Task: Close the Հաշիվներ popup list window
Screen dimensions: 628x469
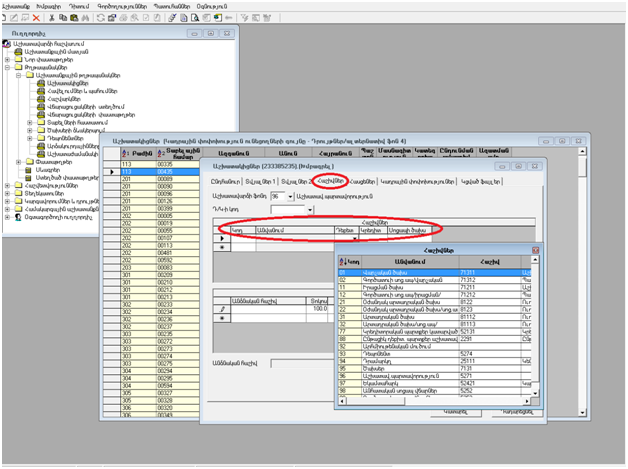Action: pos(535,250)
